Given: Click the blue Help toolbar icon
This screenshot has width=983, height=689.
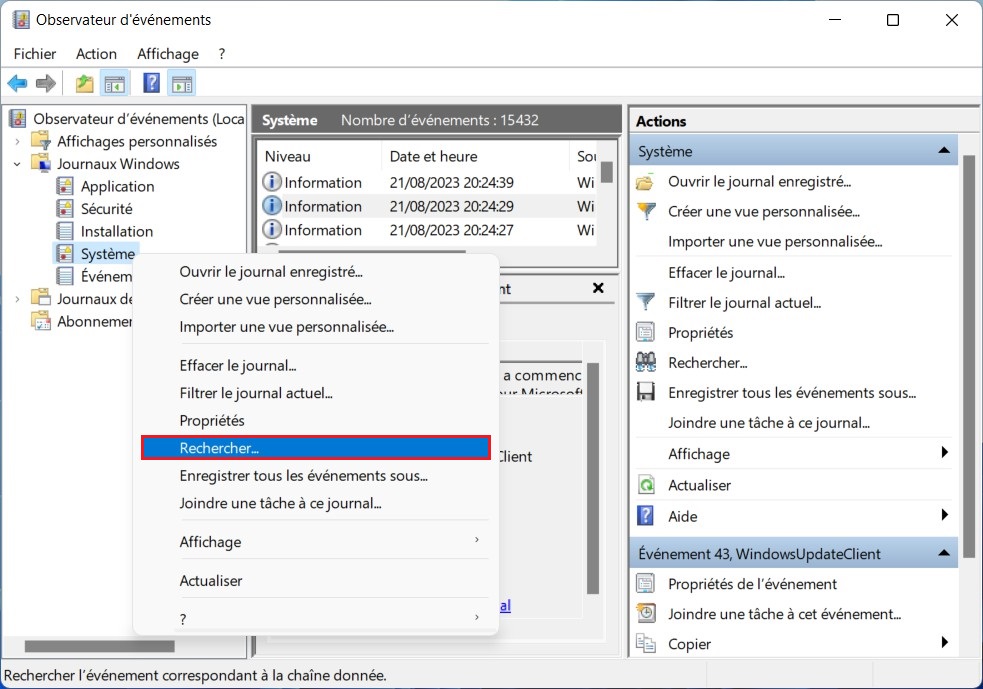Looking at the screenshot, I should (152, 84).
